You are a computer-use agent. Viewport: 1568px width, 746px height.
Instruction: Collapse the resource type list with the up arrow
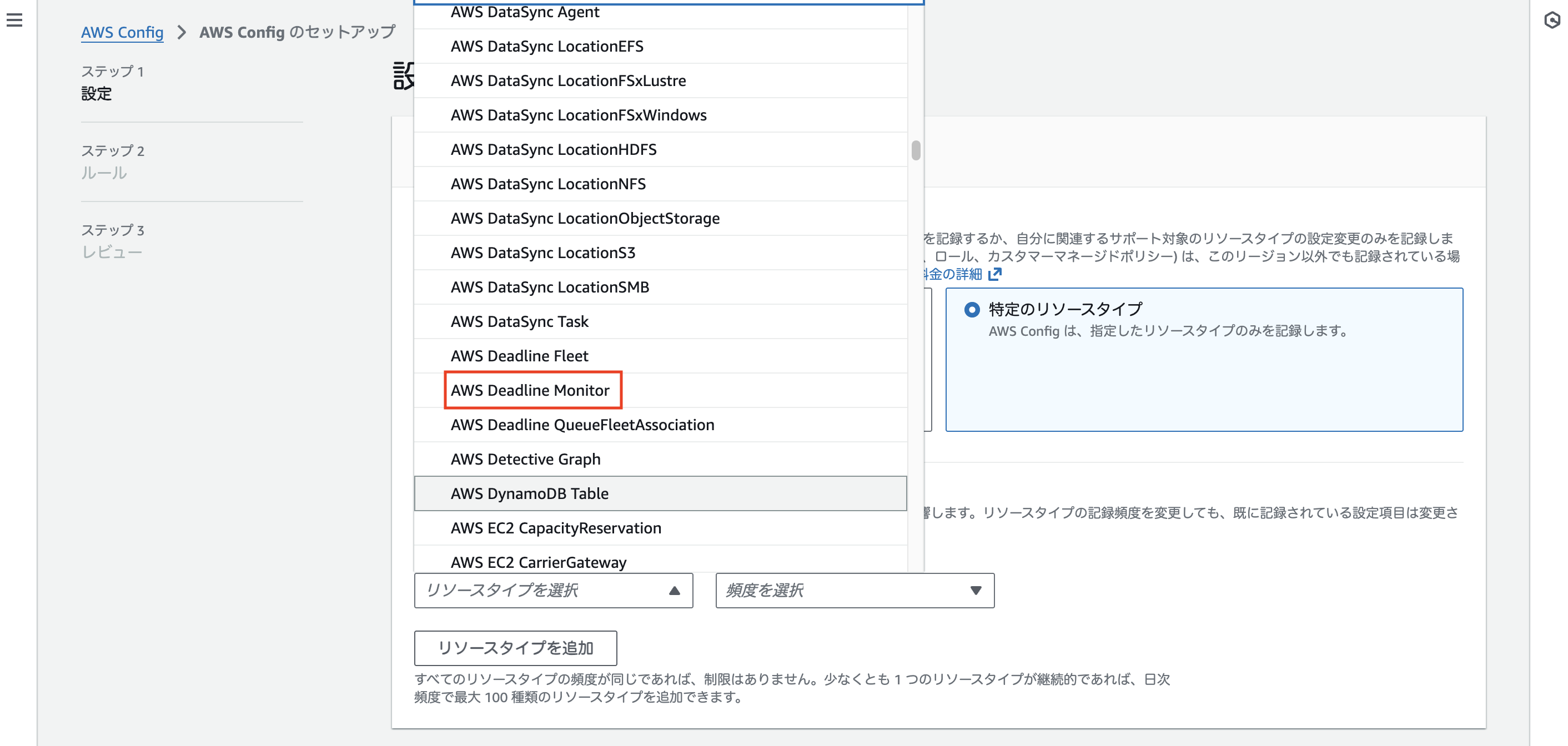(x=674, y=590)
